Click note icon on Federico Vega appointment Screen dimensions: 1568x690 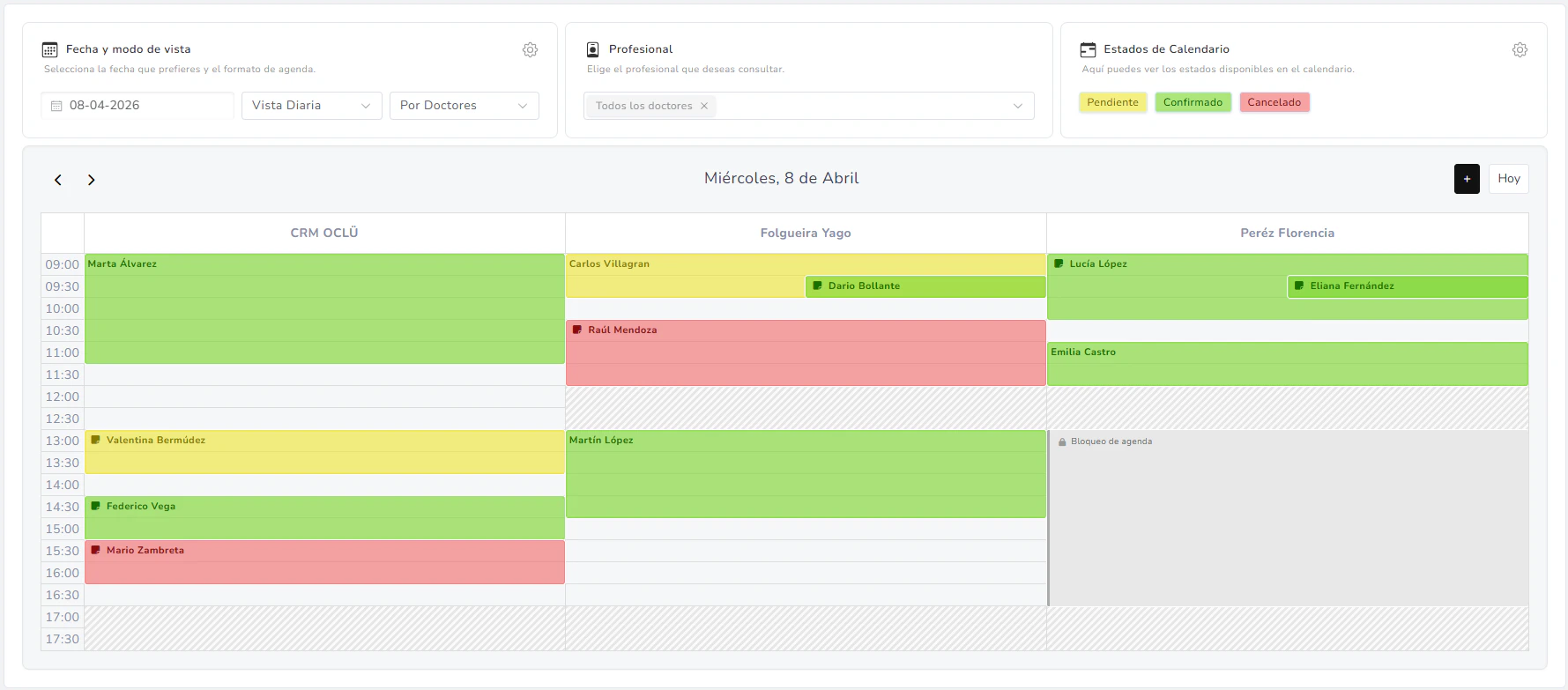pos(95,506)
